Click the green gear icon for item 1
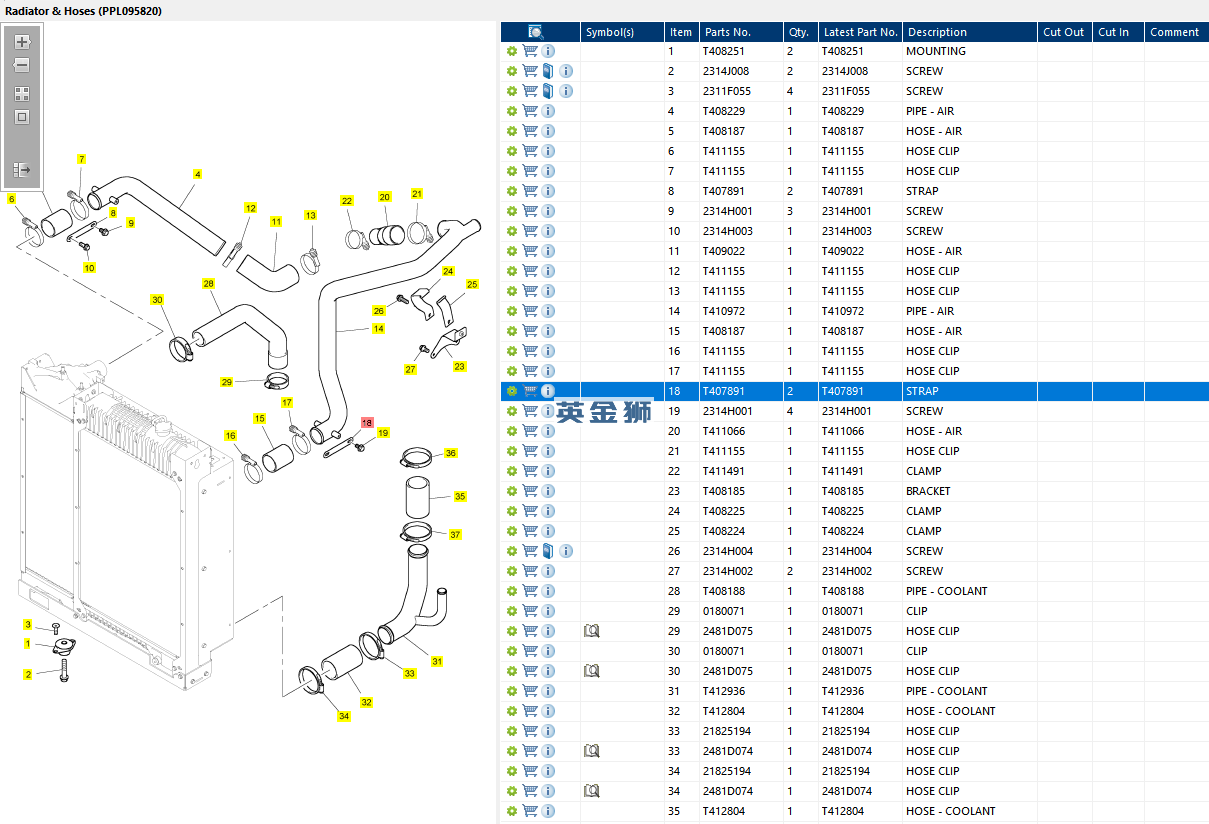The height and width of the screenshot is (824, 1209). (512, 51)
